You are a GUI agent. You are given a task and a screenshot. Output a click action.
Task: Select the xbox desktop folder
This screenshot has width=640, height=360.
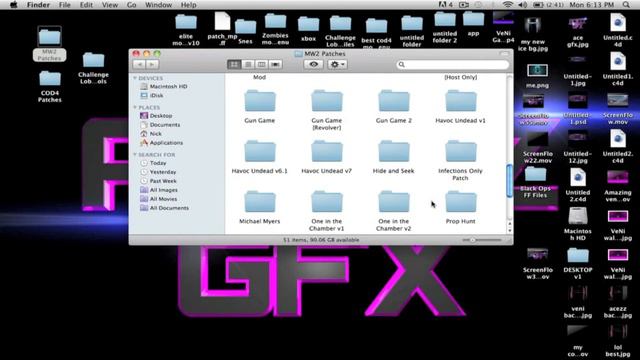[x=309, y=29]
